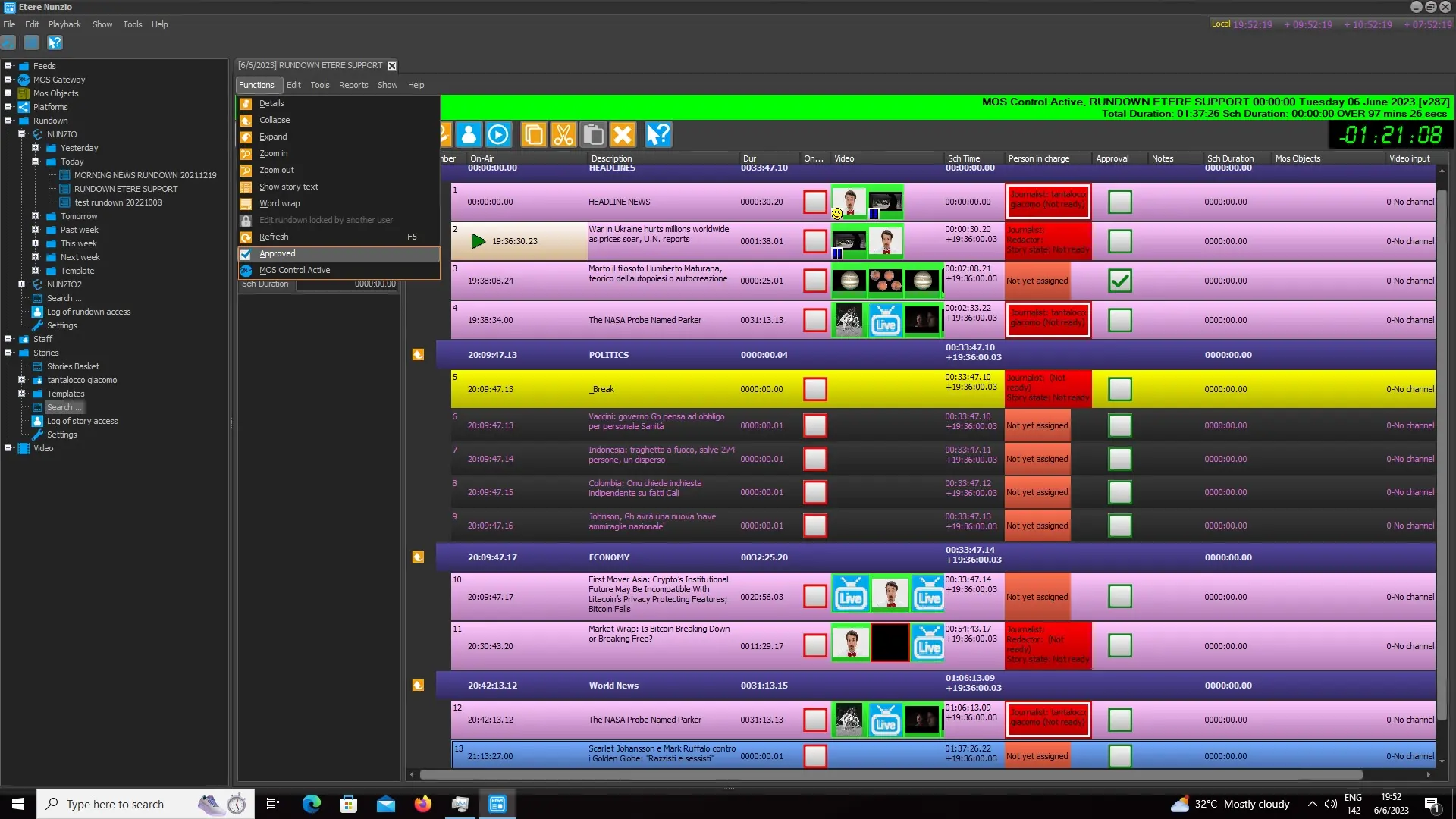Click the circular play toolbar icon

click(498, 135)
